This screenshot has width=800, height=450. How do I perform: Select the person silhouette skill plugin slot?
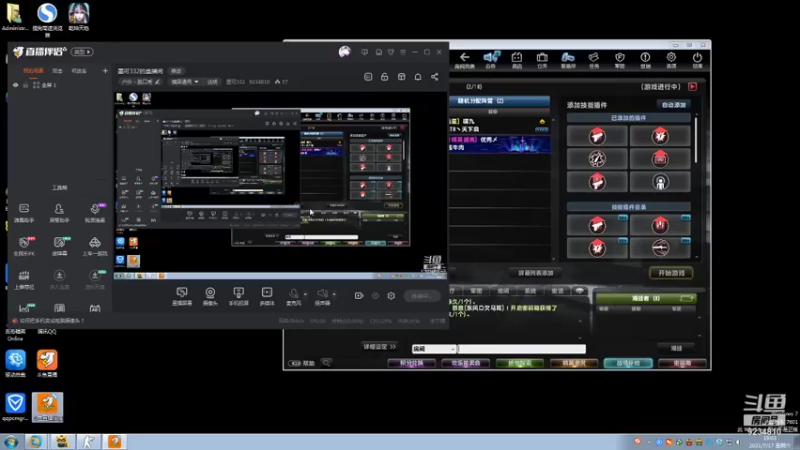tap(660, 182)
